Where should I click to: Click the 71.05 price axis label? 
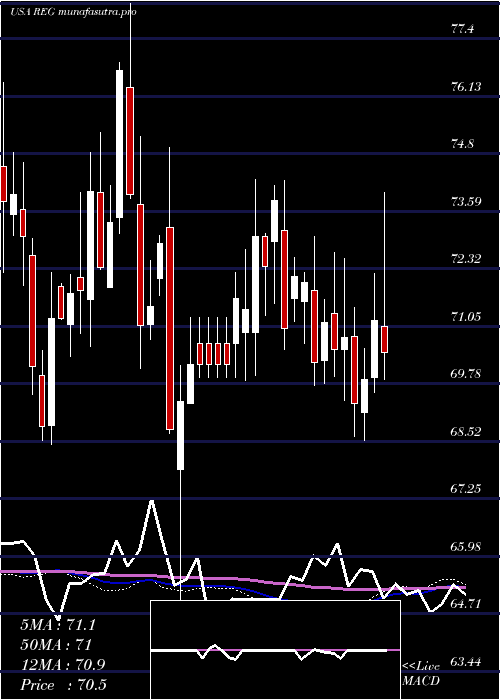[x=466, y=317]
